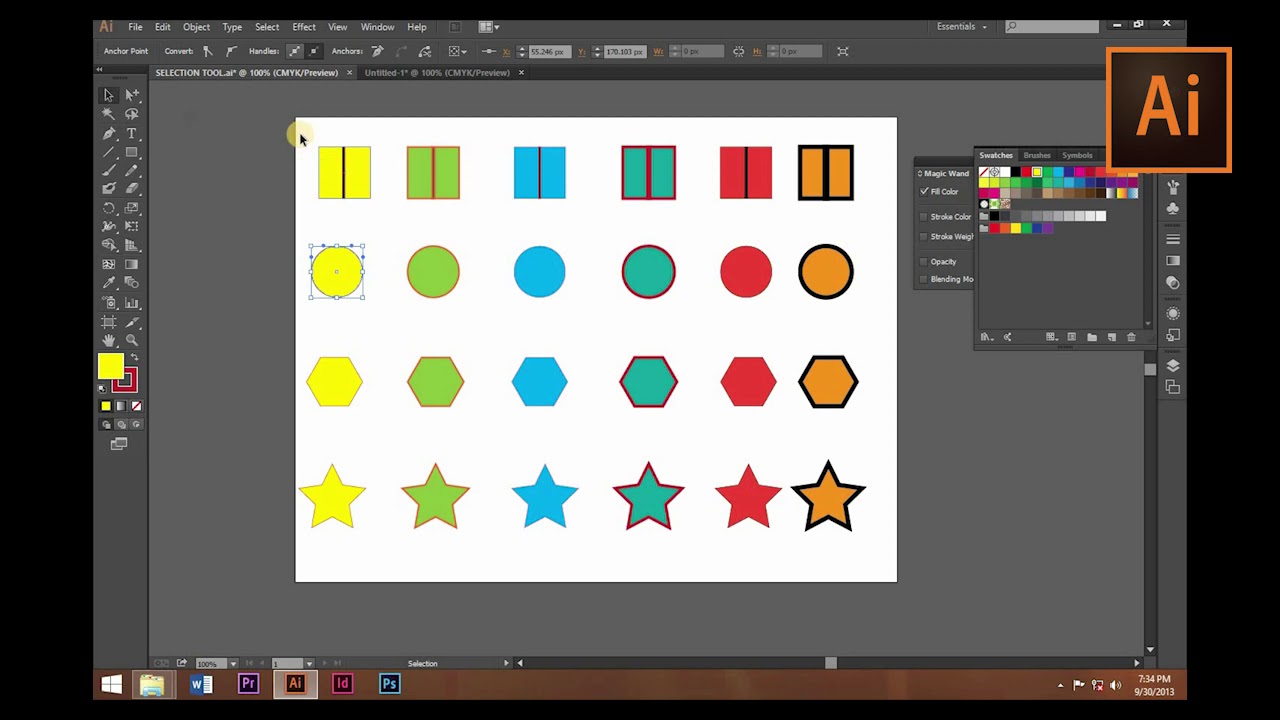Screen dimensions: 1280x720
Task: Click the Y coordinate value field
Action: (x=625, y=51)
